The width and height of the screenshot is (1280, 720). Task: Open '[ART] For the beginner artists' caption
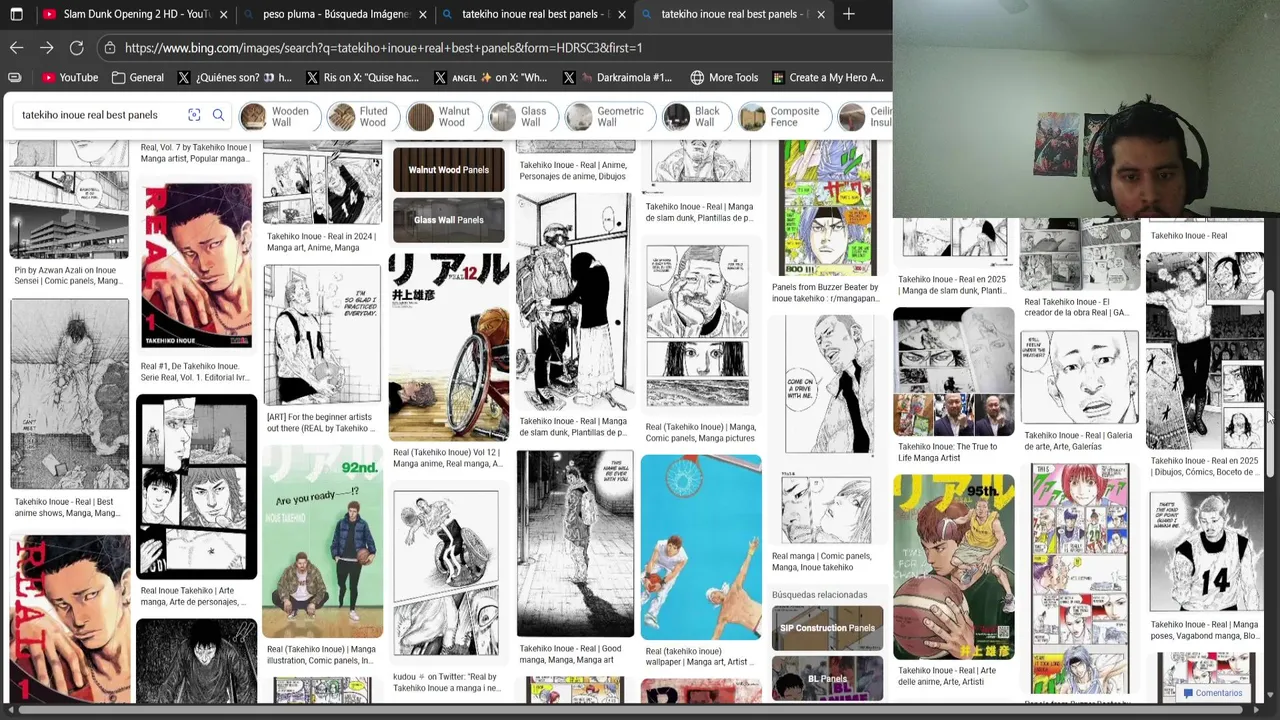(x=321, y=423)
